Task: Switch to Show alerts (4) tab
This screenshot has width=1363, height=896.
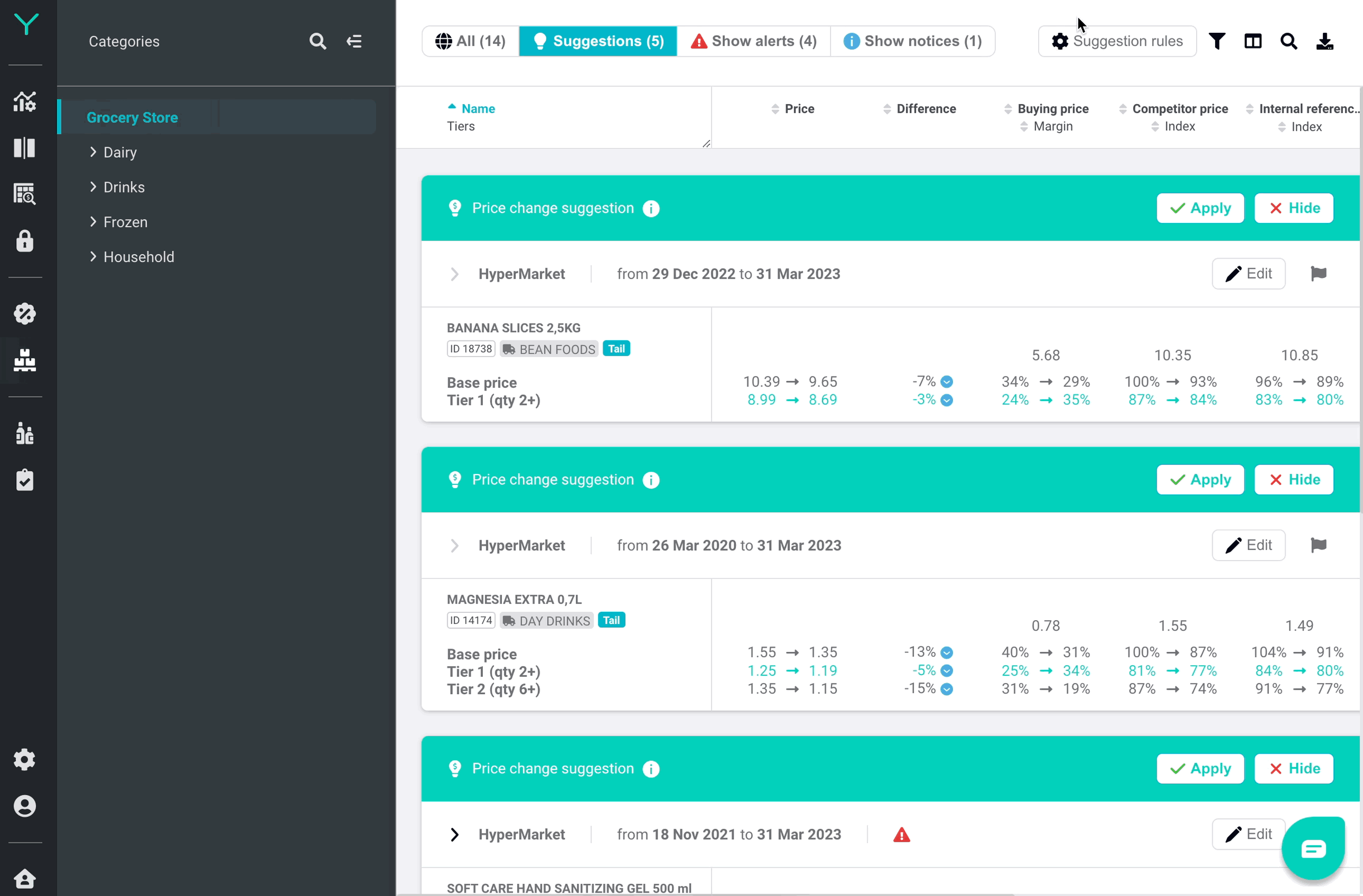Action: tap(754, 41)
